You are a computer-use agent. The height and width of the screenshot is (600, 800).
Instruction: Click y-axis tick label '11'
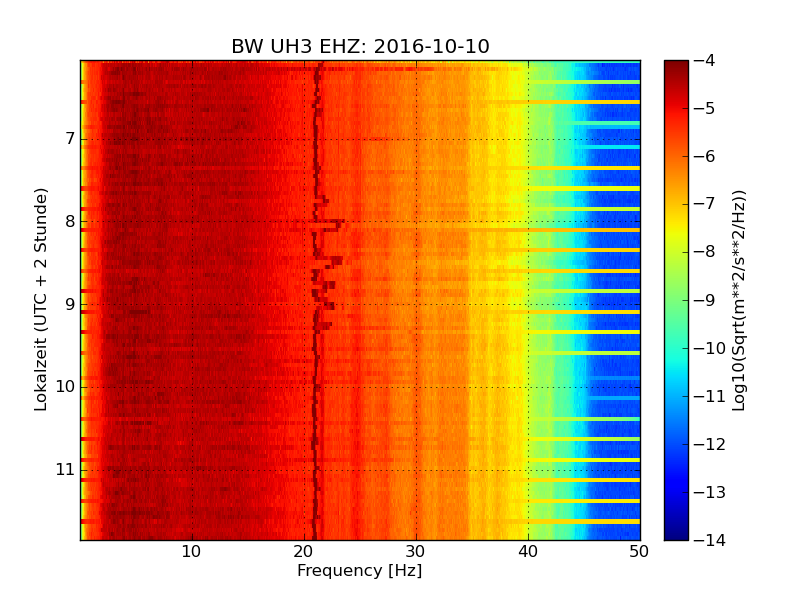click(65, 469)
